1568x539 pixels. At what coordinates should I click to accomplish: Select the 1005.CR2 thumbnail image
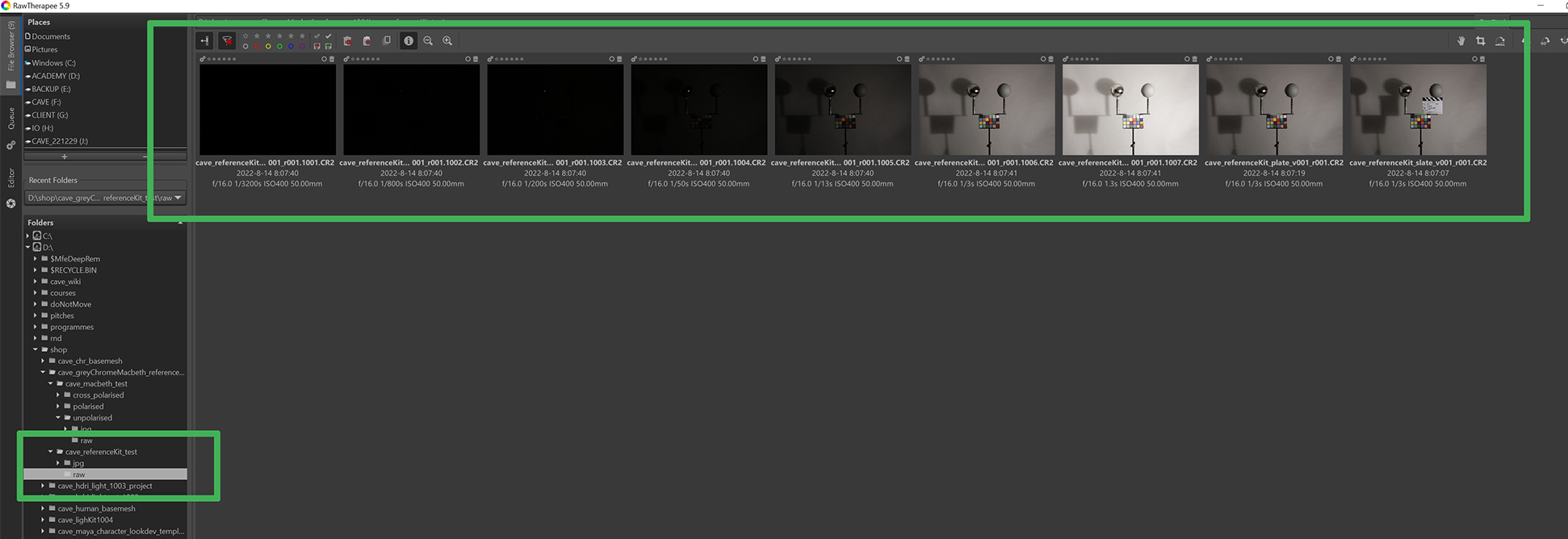(842, 110)
